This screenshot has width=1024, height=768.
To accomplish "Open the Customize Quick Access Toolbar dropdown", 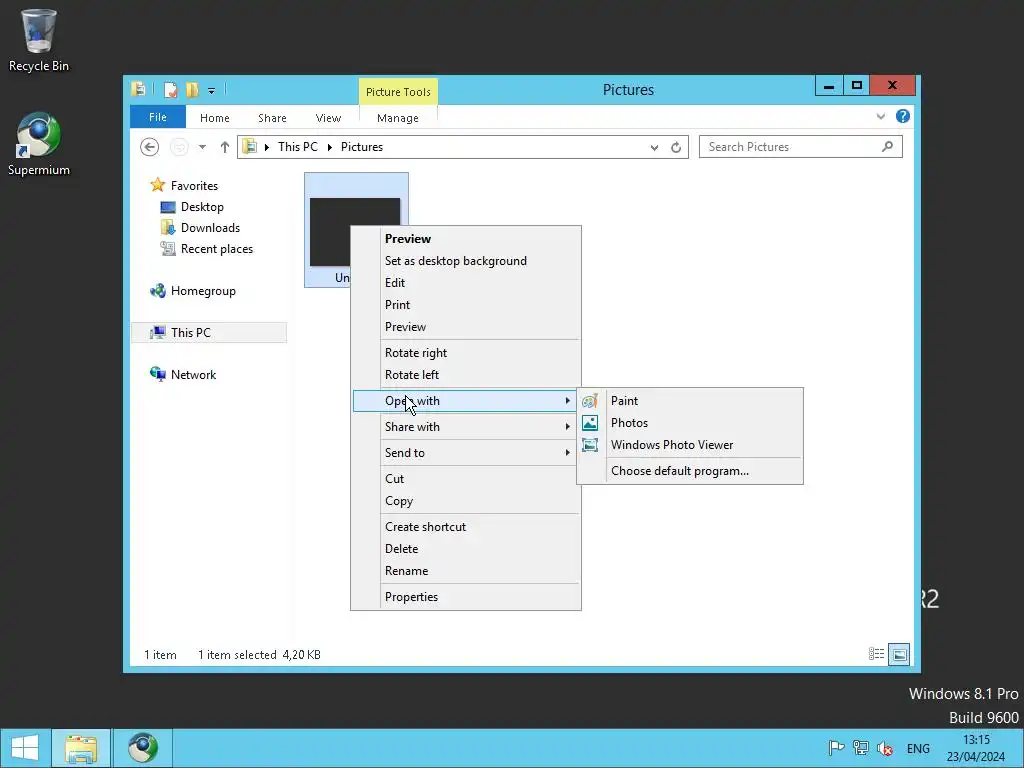I will [212, 91].
